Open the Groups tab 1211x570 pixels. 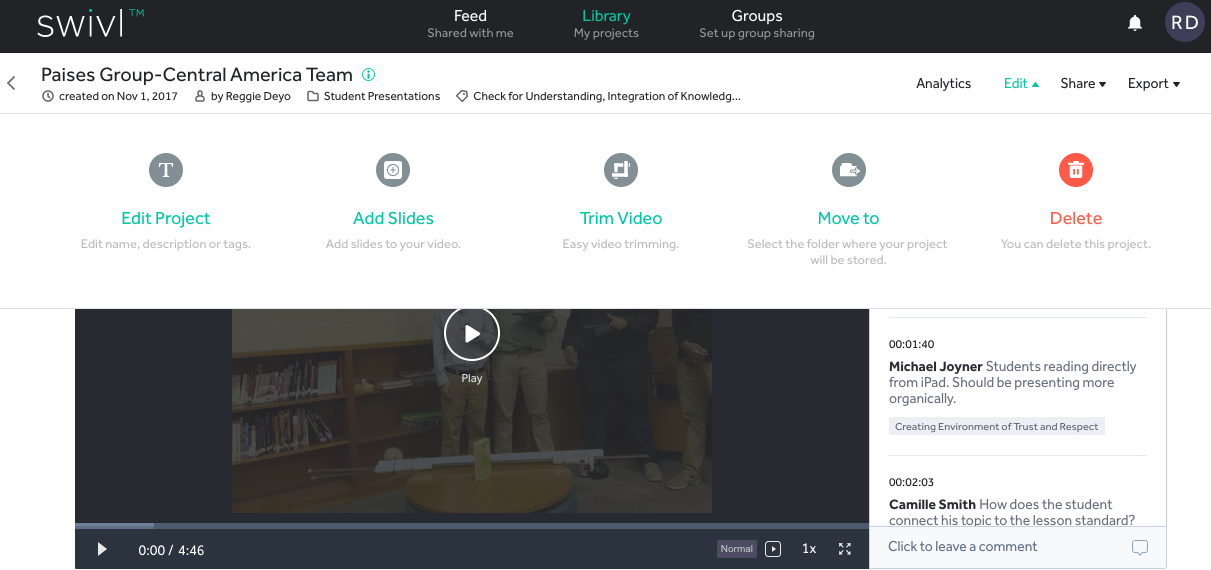pyautogui.click(x=756, y=24)
